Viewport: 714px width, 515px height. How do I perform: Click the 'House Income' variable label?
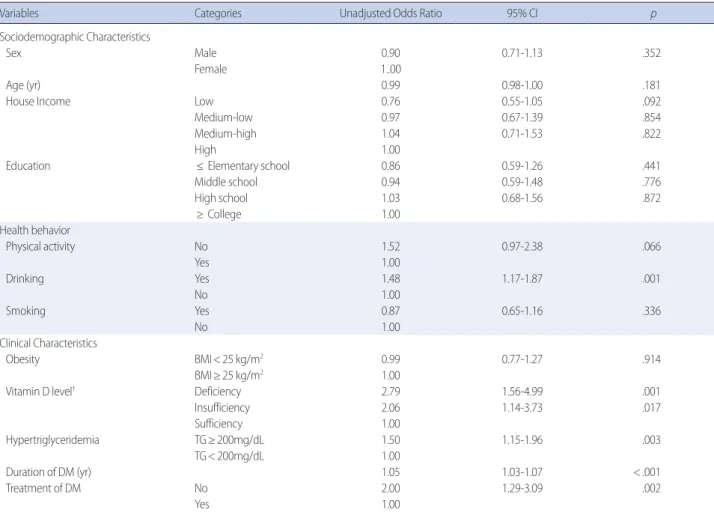(38, 101)
